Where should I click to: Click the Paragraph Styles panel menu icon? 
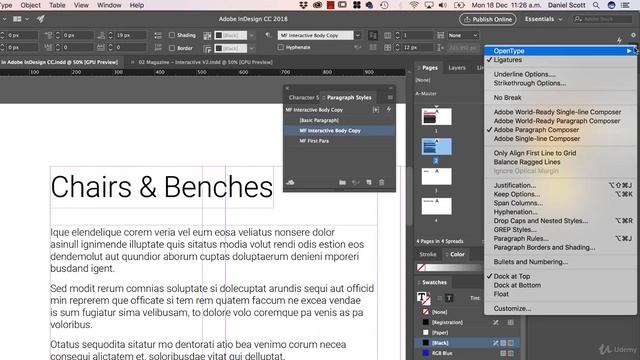390,98
